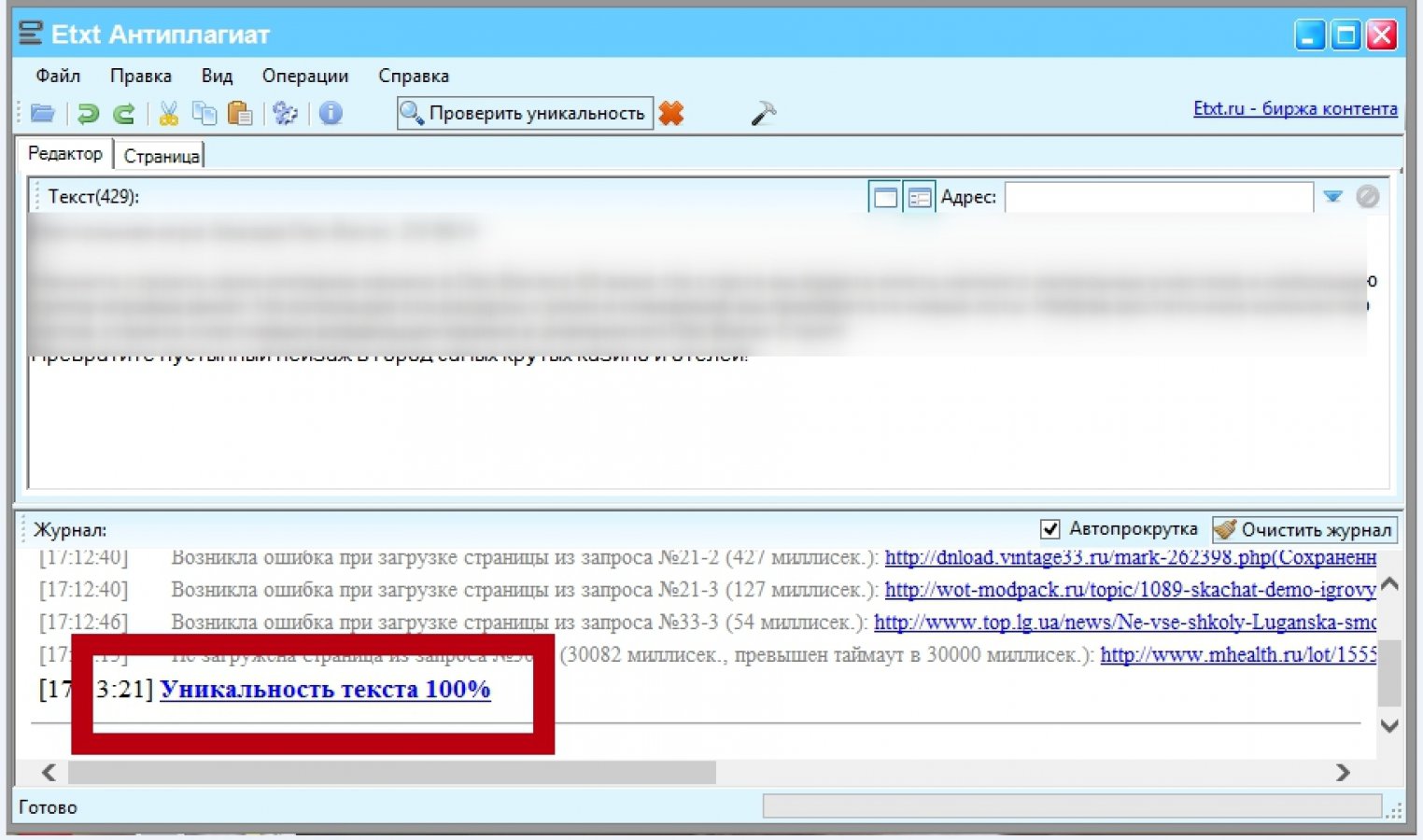Toggle the Автопрокрутка checkbox

pos(1050,529)
